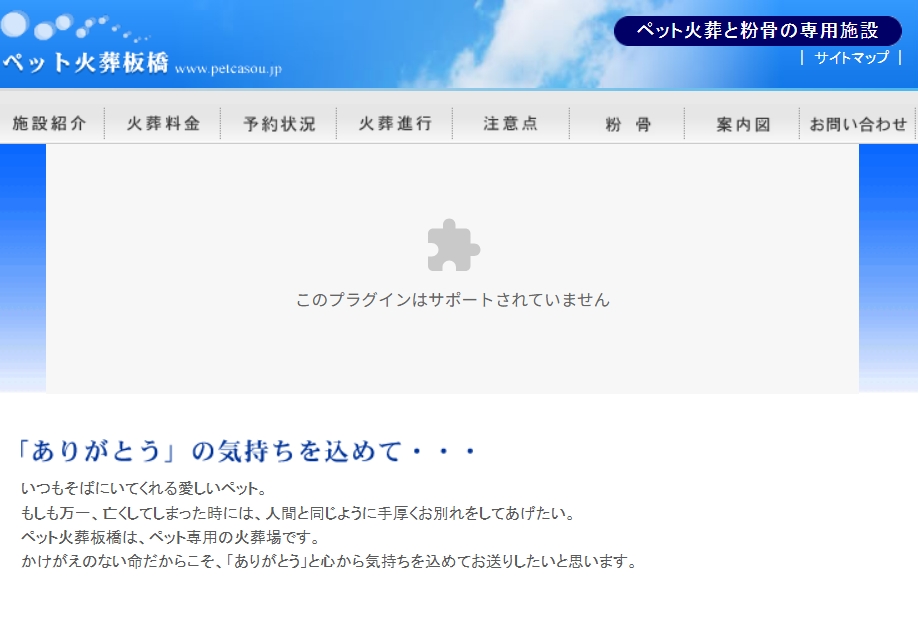Select 注意点 in the navigation bar
918x631 pixels.
click(x=511, y=124)
